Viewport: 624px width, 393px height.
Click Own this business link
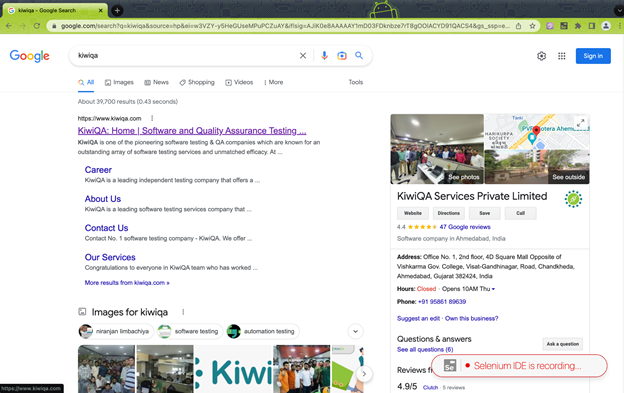coord(472,319)
